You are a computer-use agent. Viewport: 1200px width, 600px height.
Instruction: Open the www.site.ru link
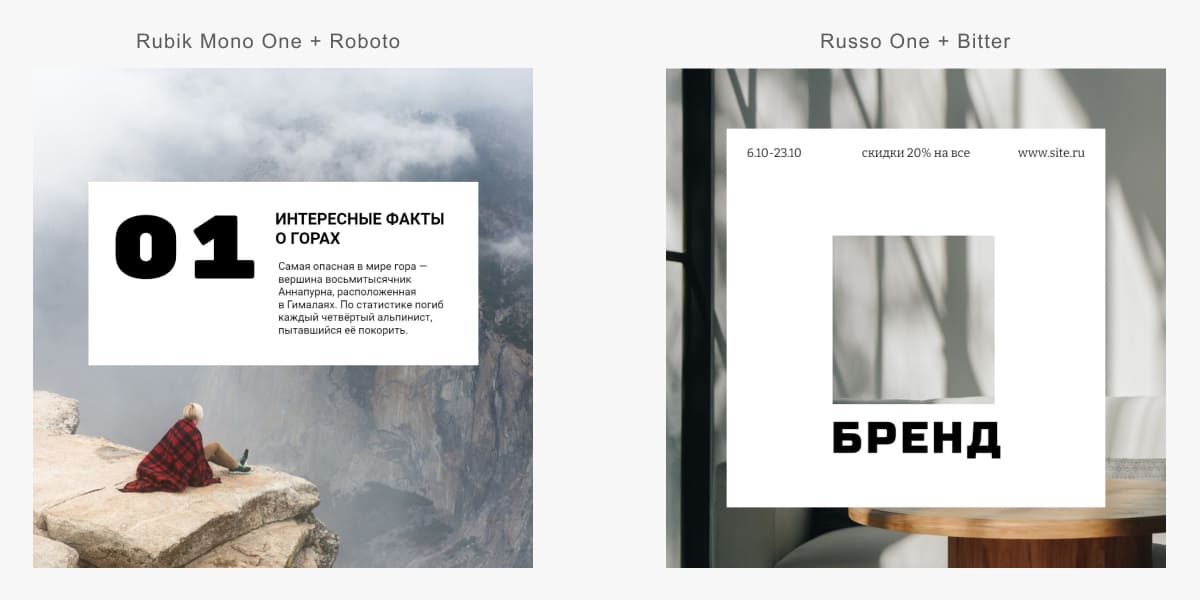coord(1051,153)
